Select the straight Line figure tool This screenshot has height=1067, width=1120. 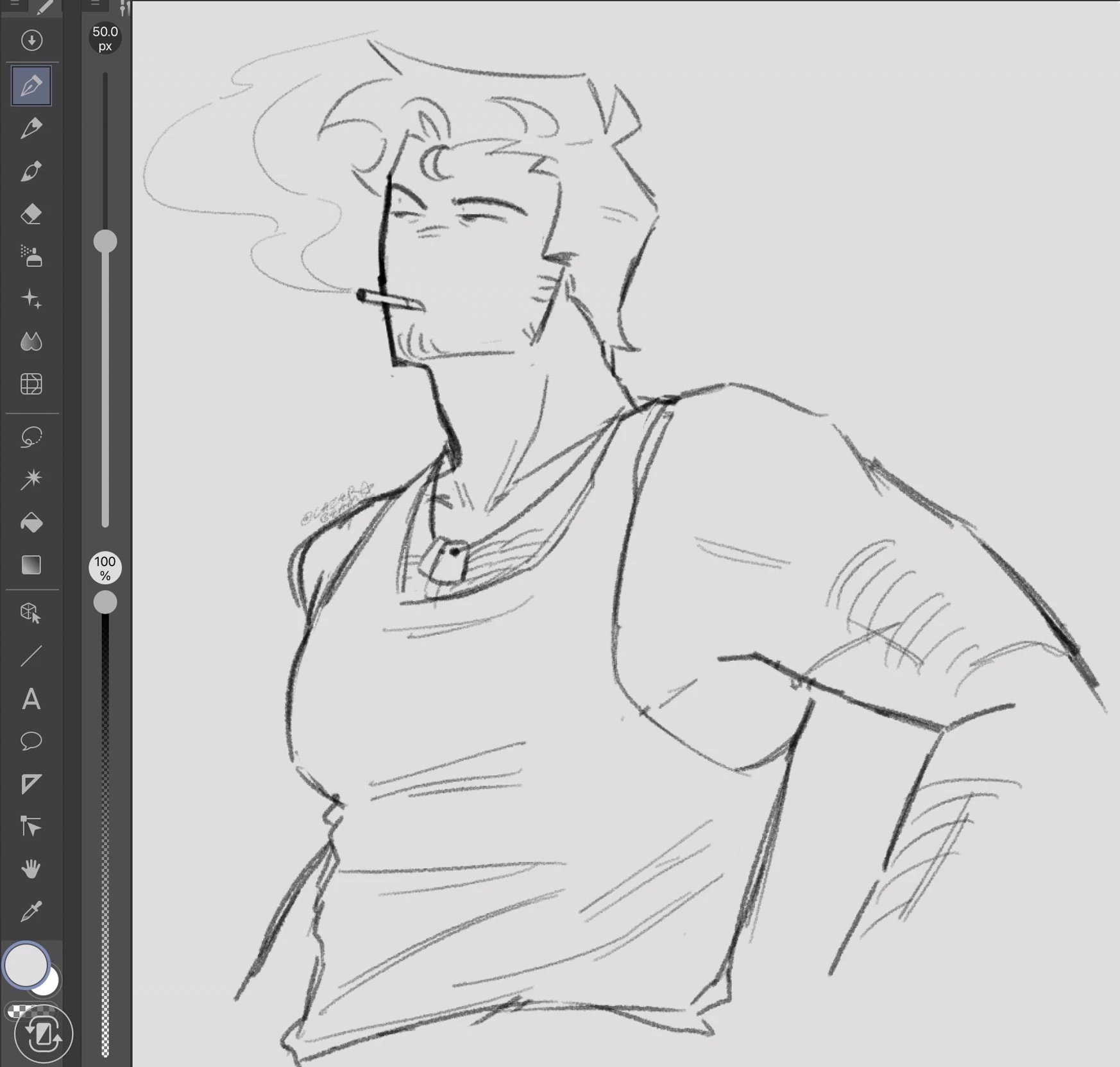coord(31,656)
